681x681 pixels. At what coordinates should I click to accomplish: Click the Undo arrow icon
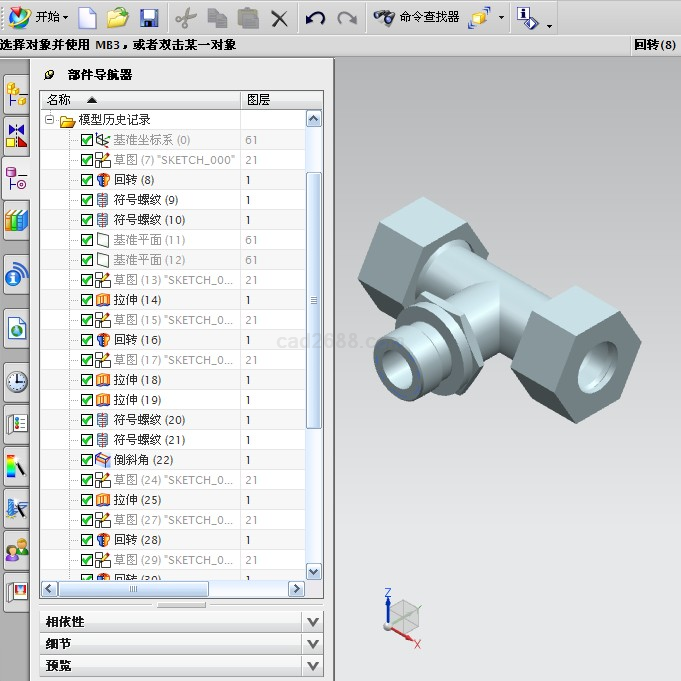pyautogui.click(x=315, y=17)
